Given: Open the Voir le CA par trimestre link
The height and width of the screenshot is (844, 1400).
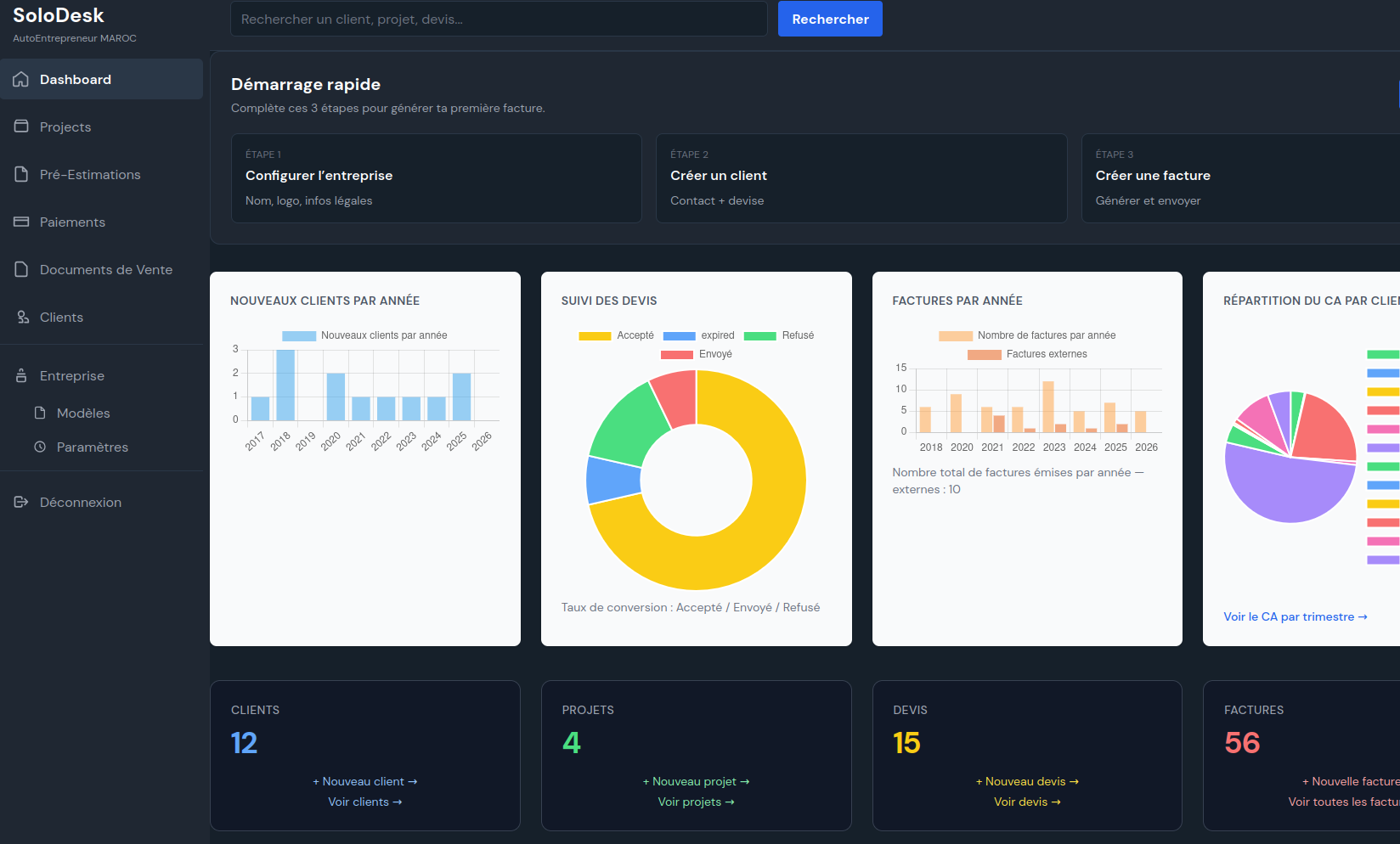Looking at the screenshot, I should 1295,616.
